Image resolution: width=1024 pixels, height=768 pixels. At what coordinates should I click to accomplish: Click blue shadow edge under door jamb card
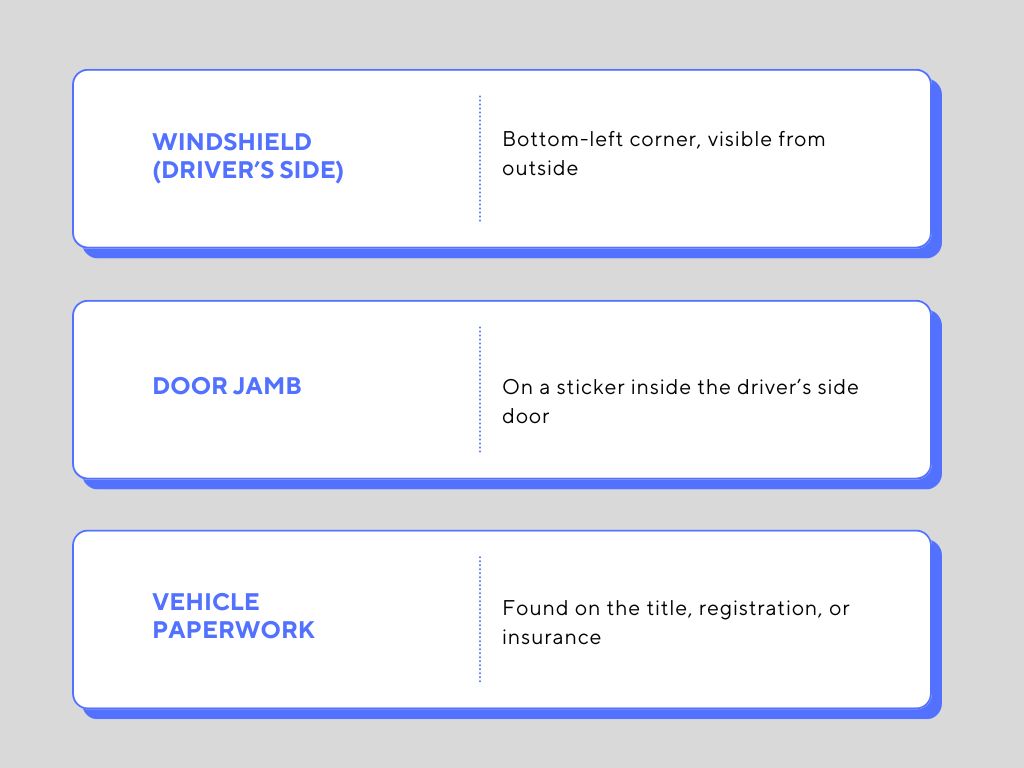point(509,484)
